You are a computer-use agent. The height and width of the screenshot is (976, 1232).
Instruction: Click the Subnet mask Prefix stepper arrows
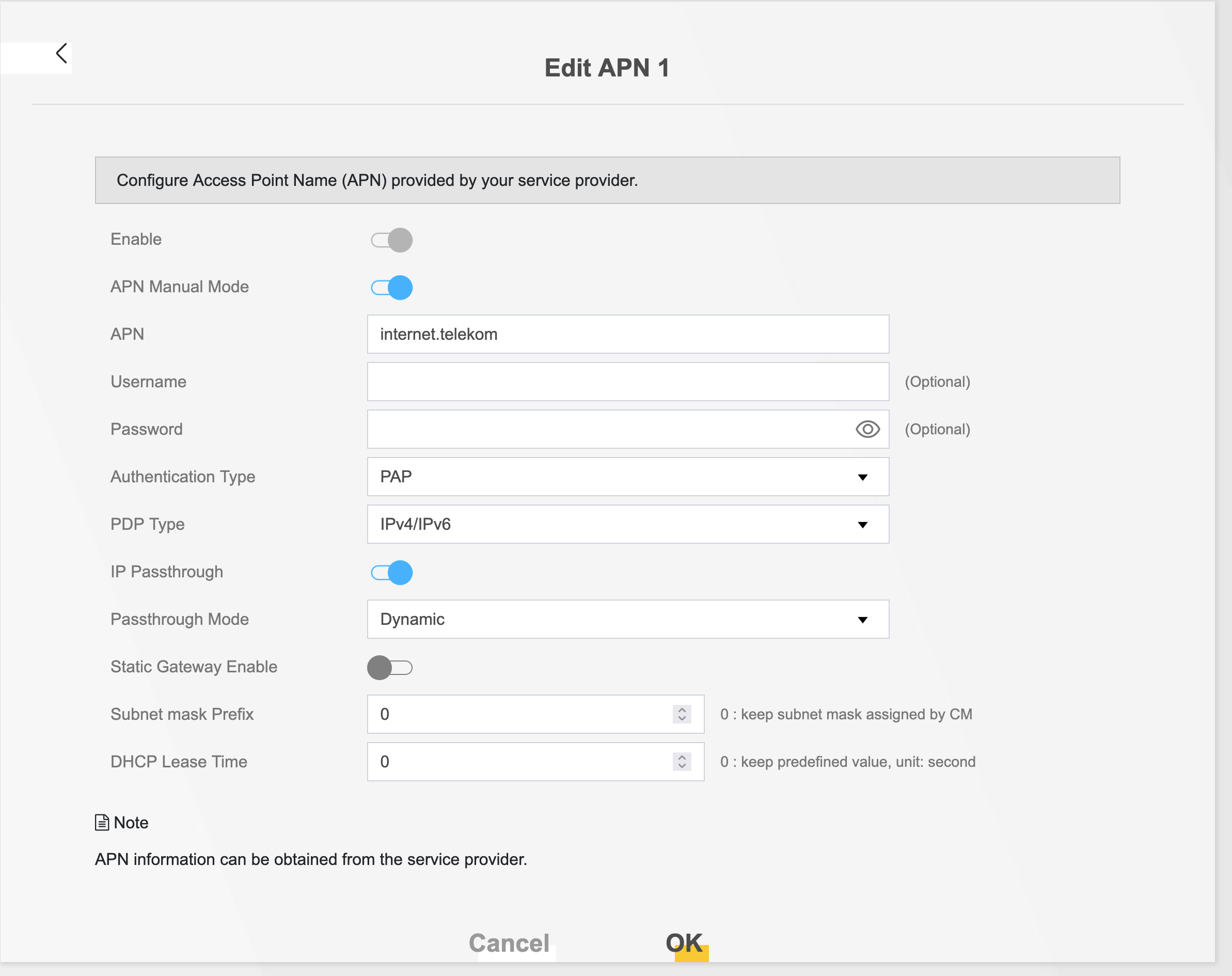[x=682, y=714]
